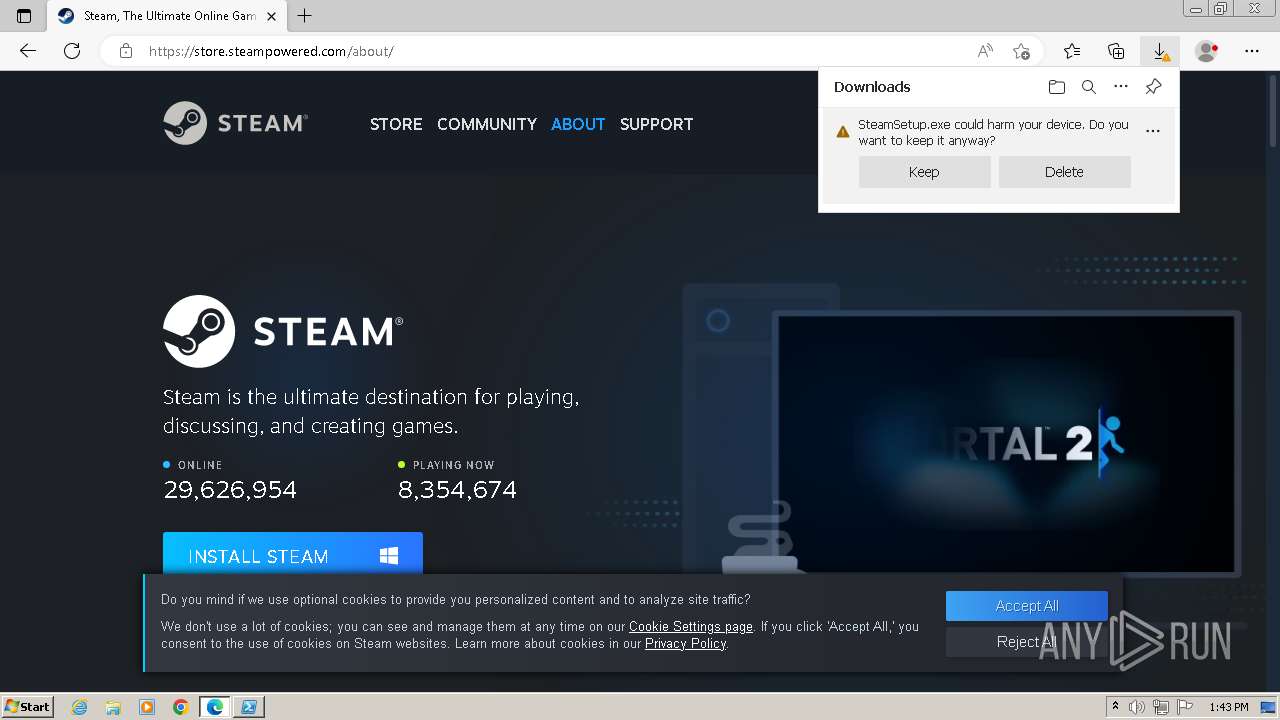
Task: Open the Cookie Settings page link
Action: pos(691,627)
